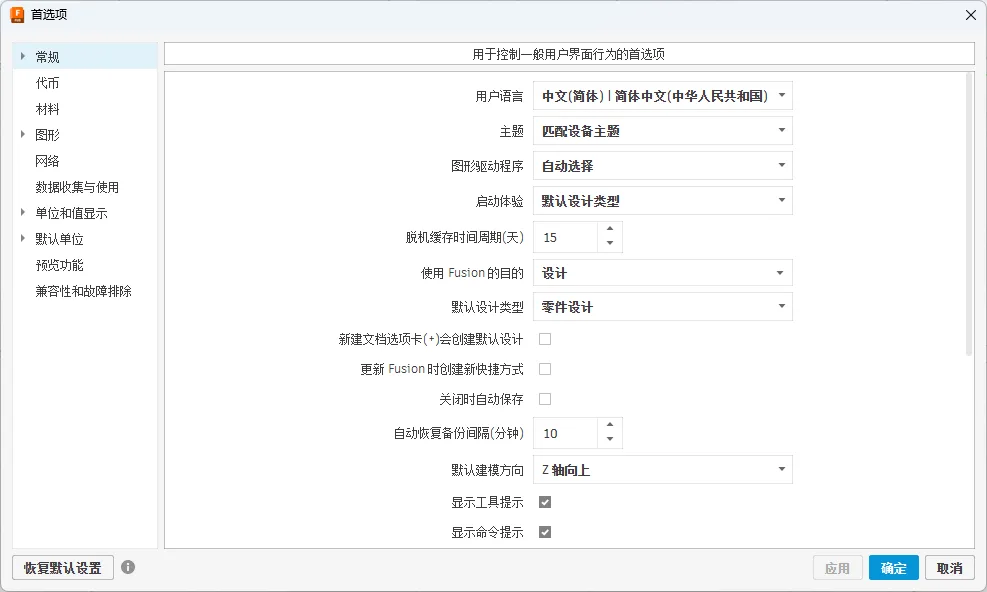Expand the 常规 tree node arrow
The height and width of the screenshot is (592, 987).
[23, 56]
